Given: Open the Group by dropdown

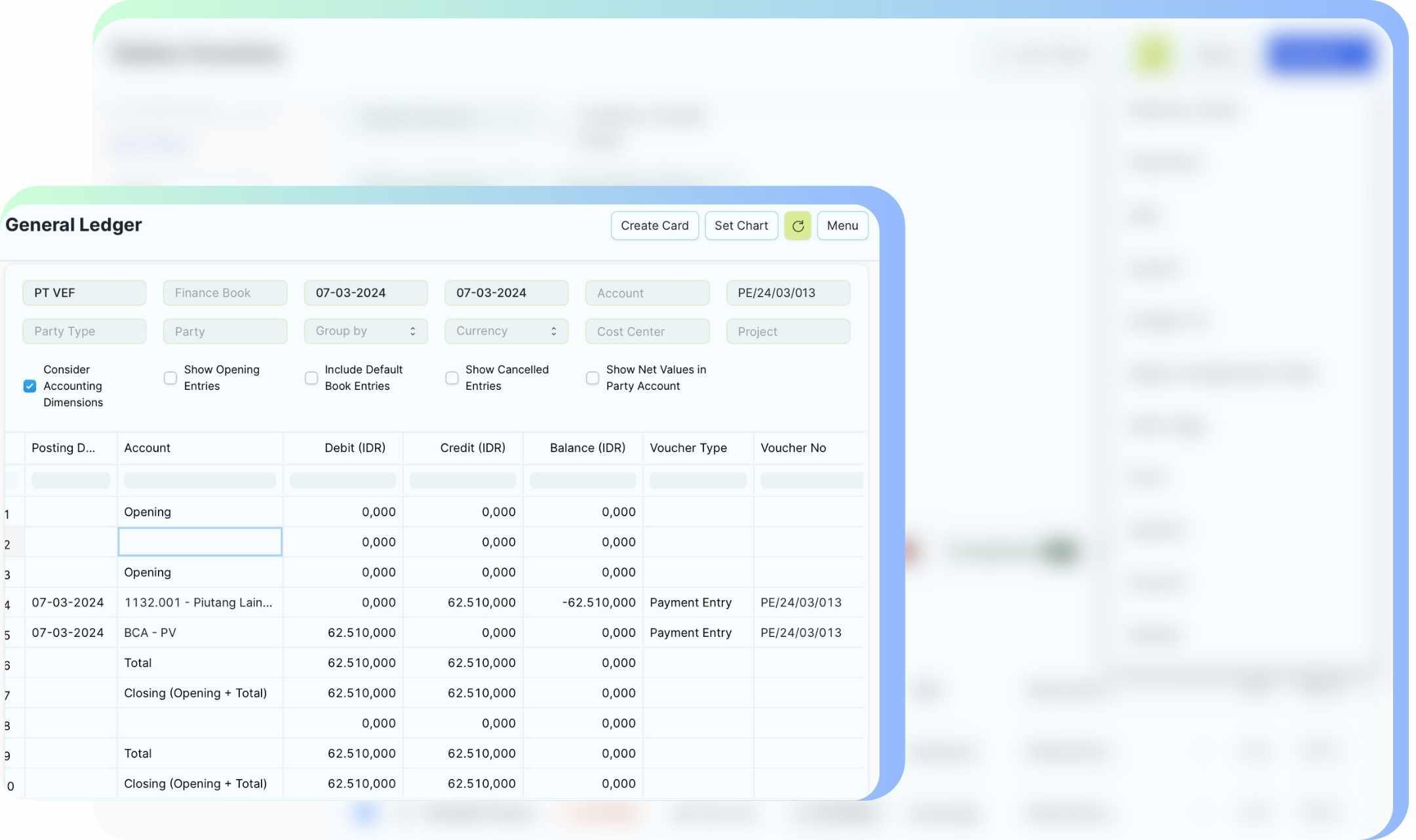Looking at the screenshot, I should tap(365, 331).
